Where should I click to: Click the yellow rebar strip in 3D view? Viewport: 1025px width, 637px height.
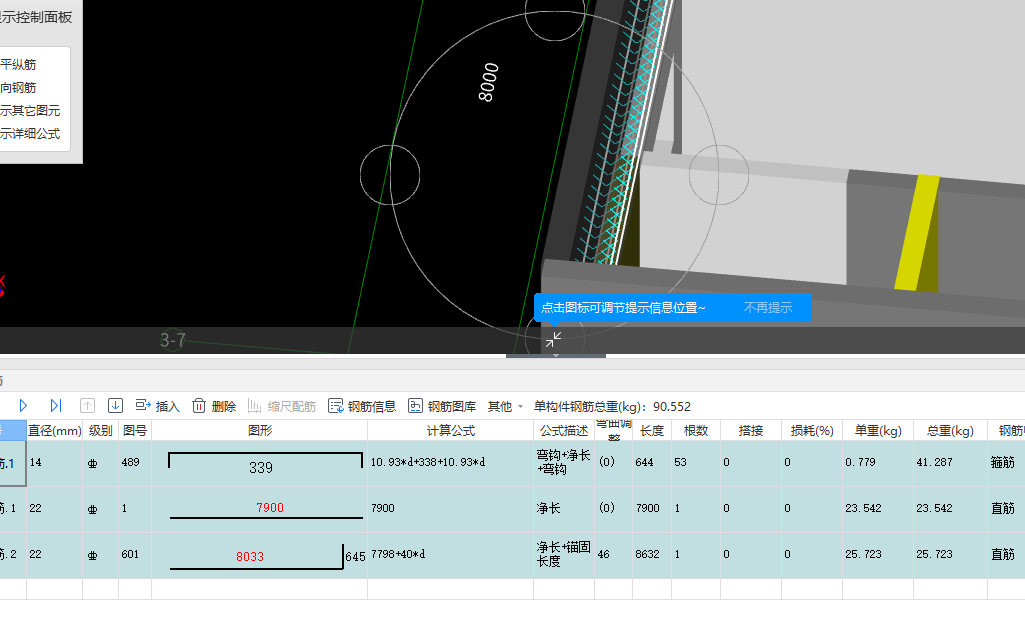pos(916,232)
